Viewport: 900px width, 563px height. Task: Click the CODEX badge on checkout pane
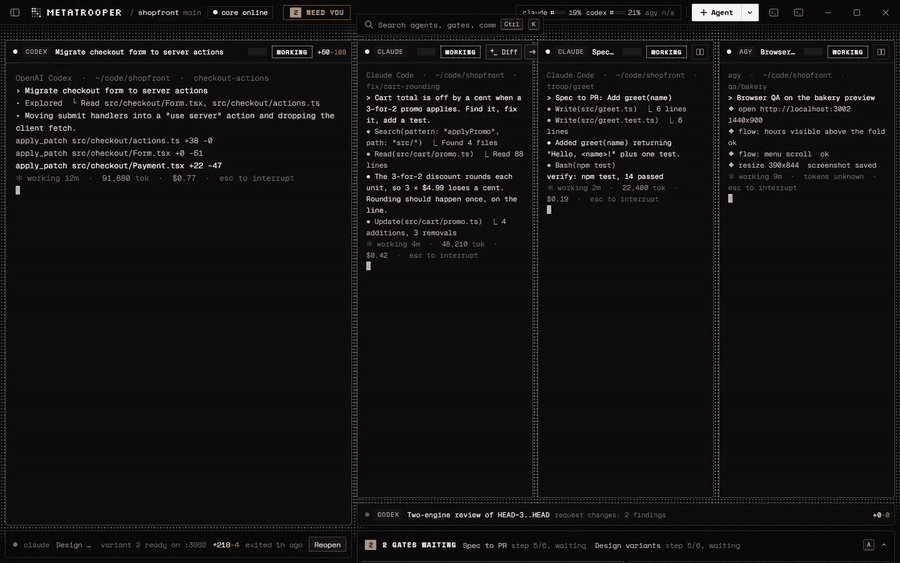coord(36,52)
